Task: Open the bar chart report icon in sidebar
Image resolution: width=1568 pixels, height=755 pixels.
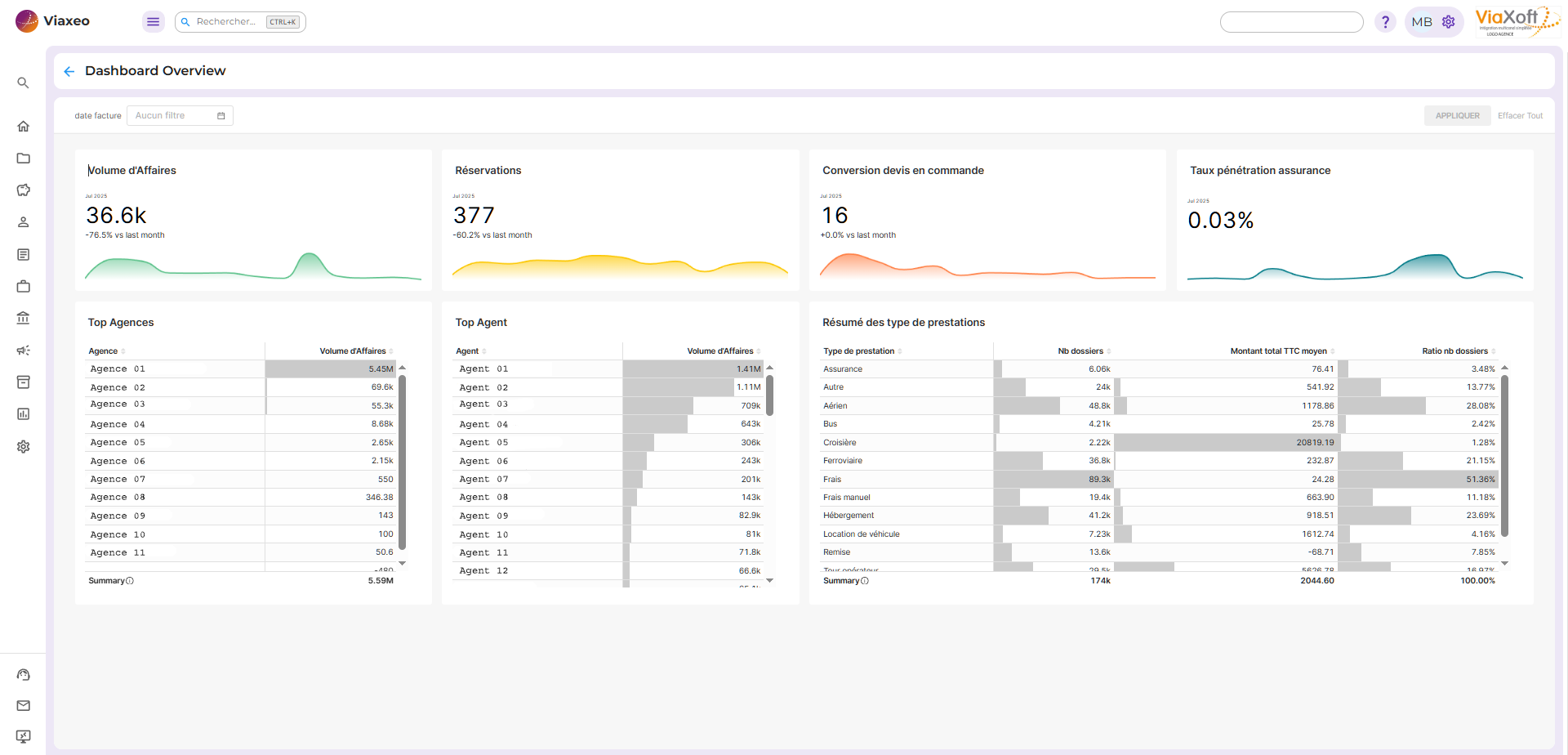Action: (23, 414)
